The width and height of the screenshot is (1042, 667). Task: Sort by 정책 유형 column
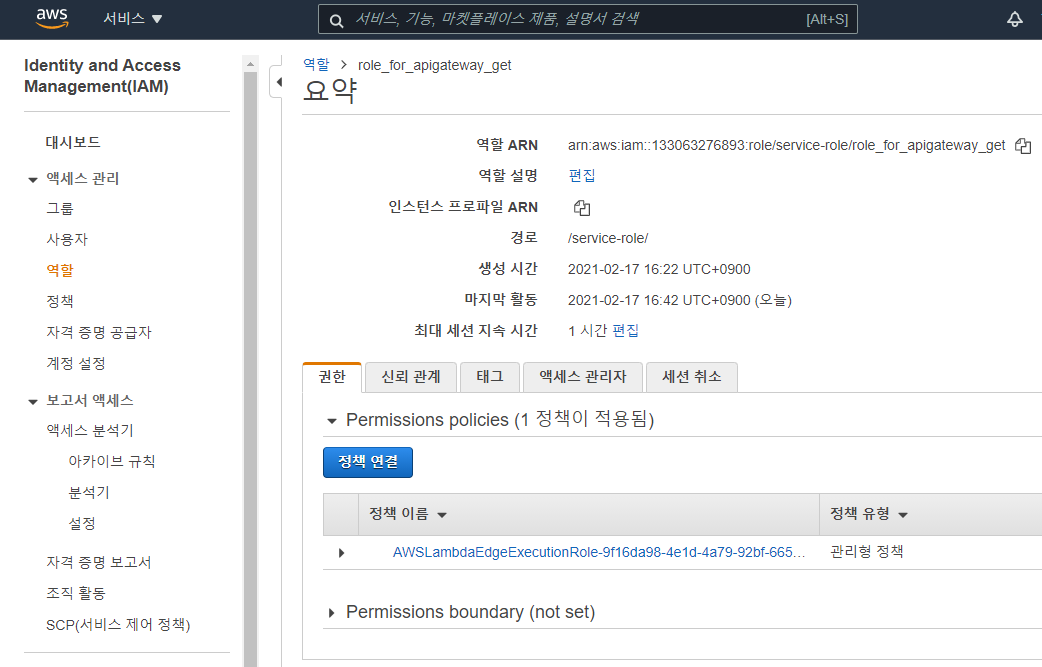(x=869, y=514)
